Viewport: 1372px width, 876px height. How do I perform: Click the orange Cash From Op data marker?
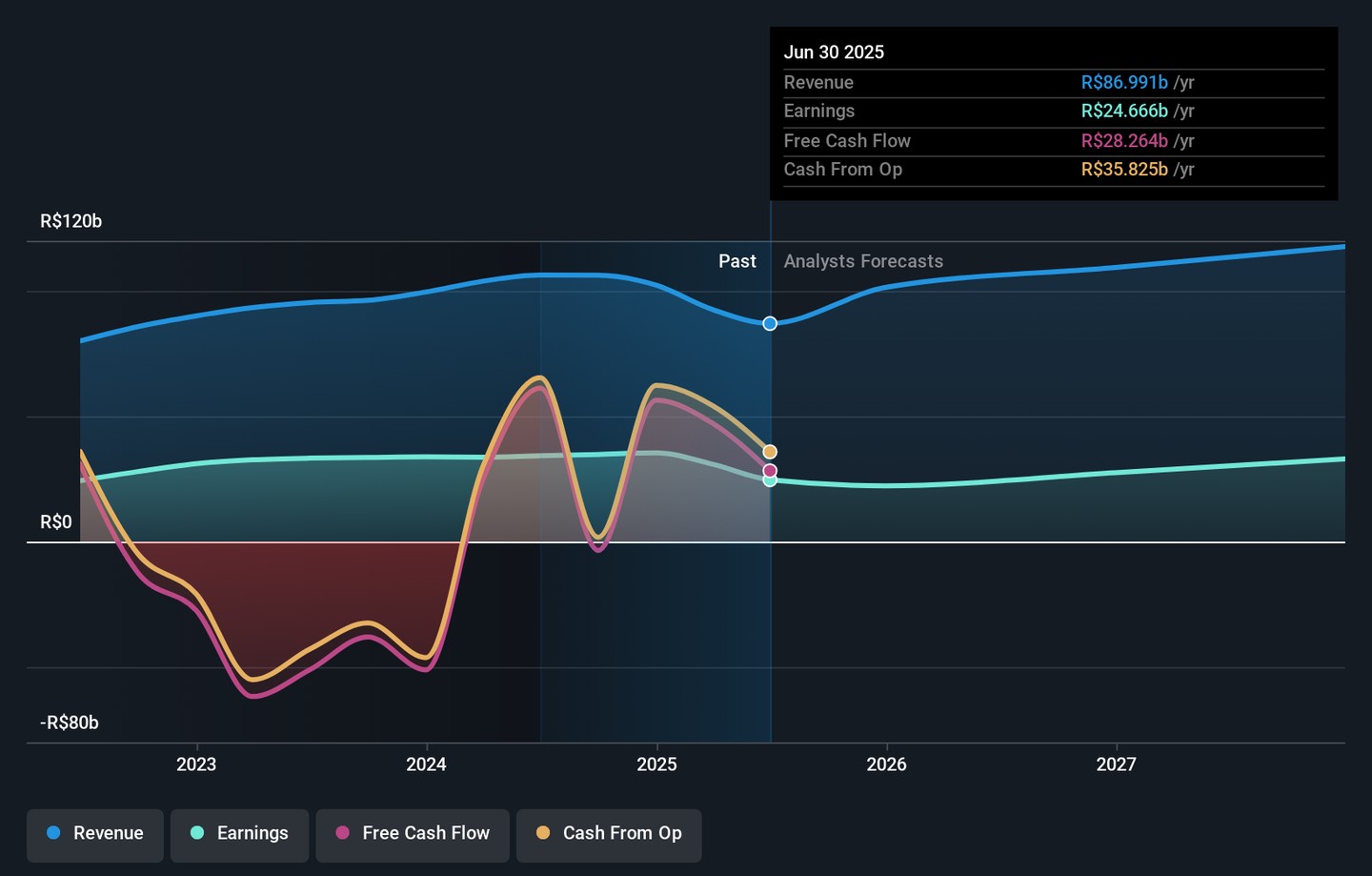[770, 452]
